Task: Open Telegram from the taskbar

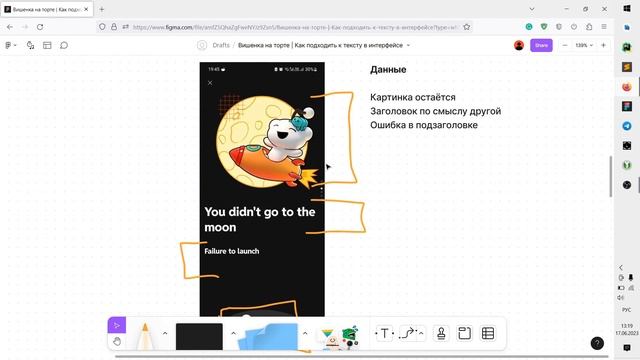Action: click(627, 126)
